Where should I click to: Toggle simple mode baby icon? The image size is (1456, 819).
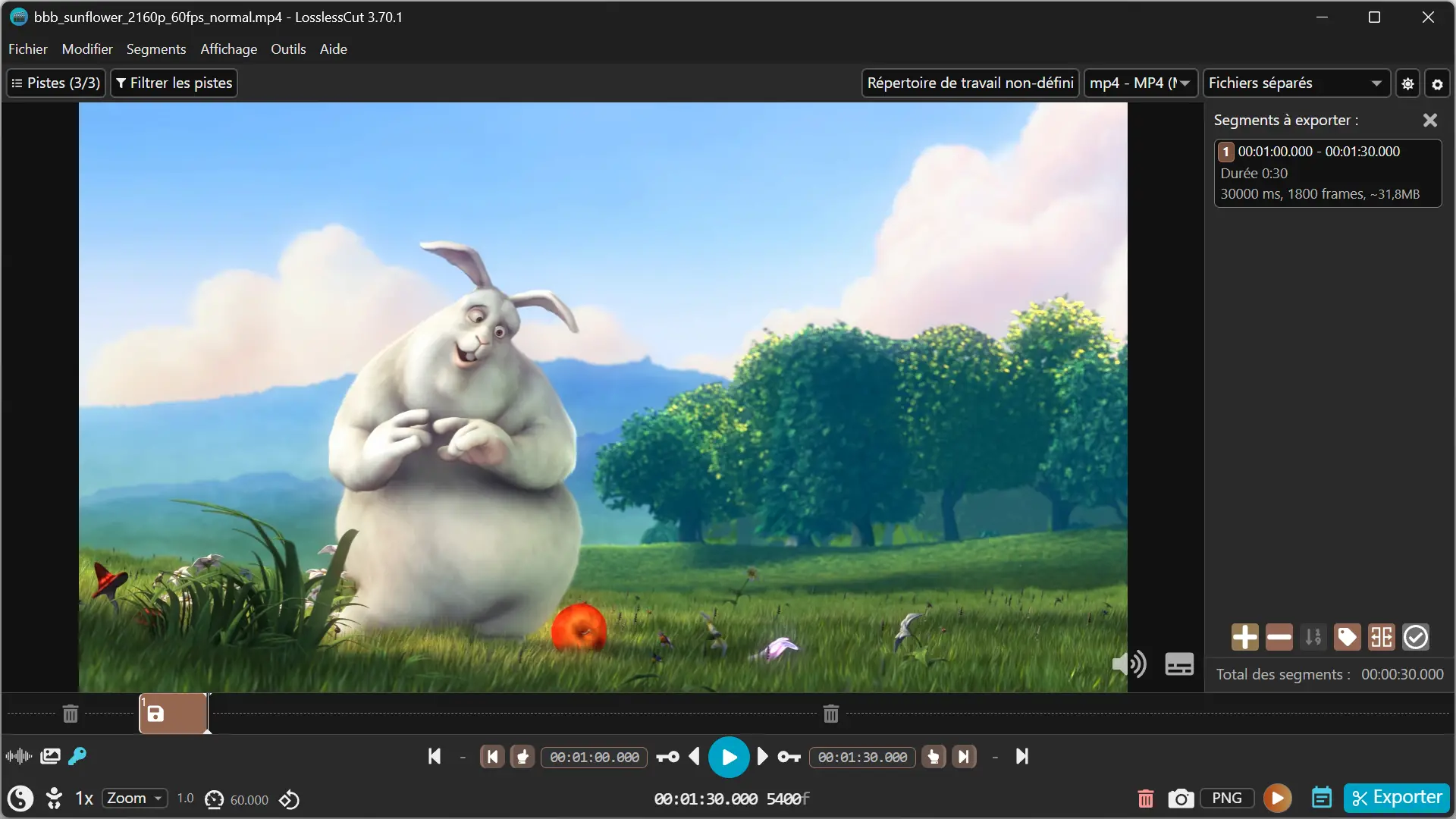[x=54, y=799]
